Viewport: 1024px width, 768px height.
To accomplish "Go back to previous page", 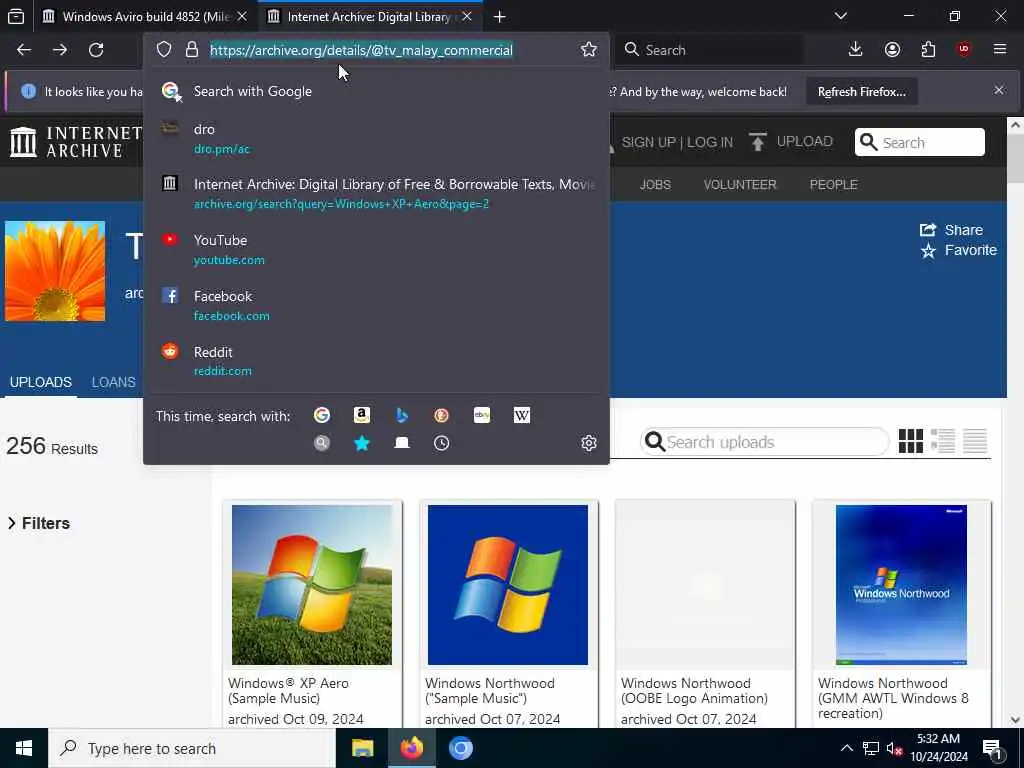I will [24, 50].
